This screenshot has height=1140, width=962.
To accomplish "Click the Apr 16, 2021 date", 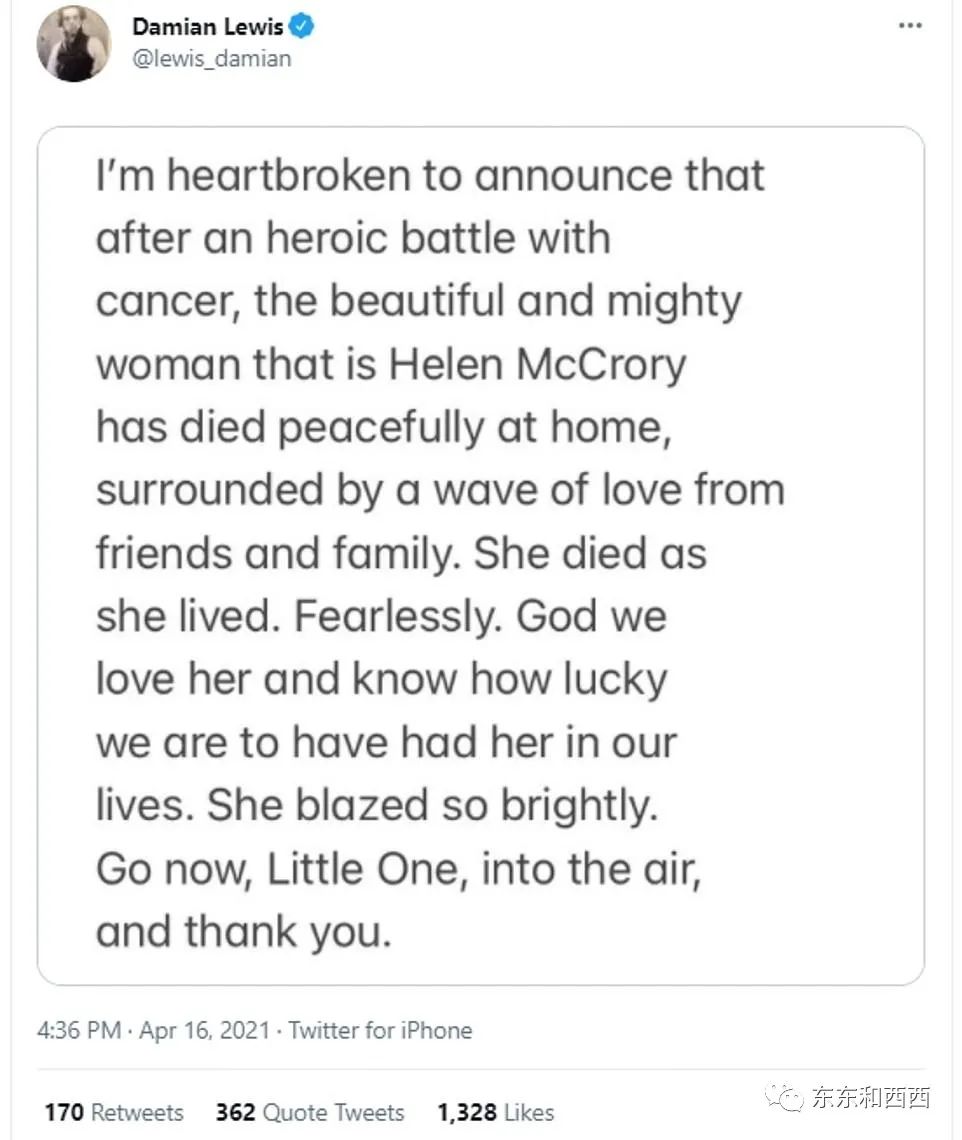I will click(204, 1030).
